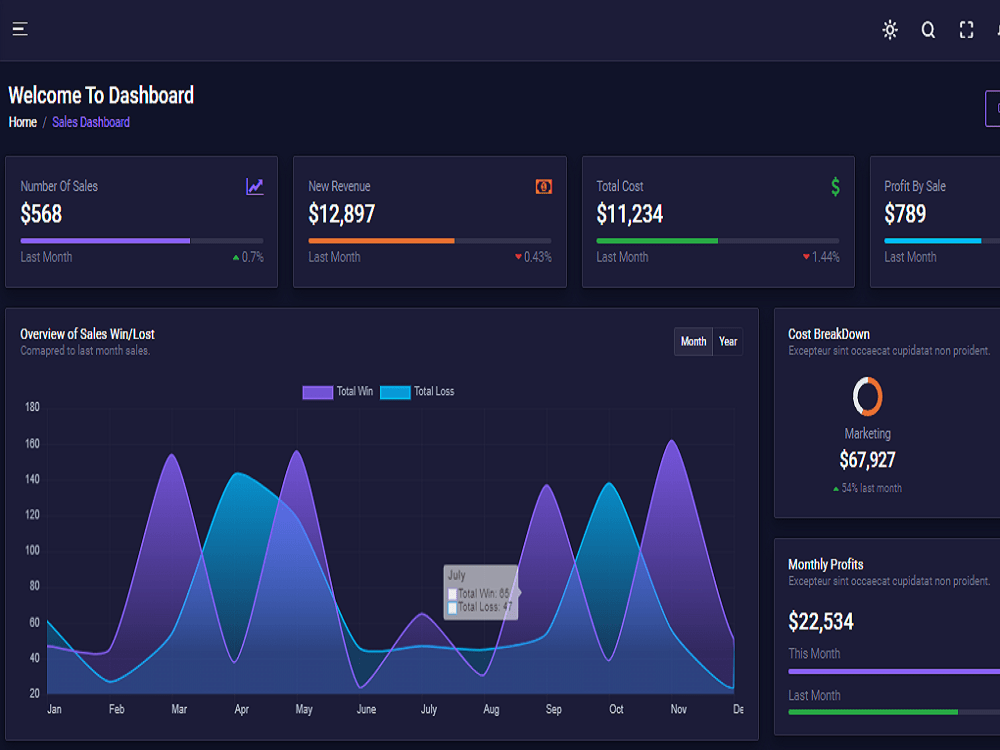Click the 180 y-axis label
1000x750 pixels.
(33, 407)
